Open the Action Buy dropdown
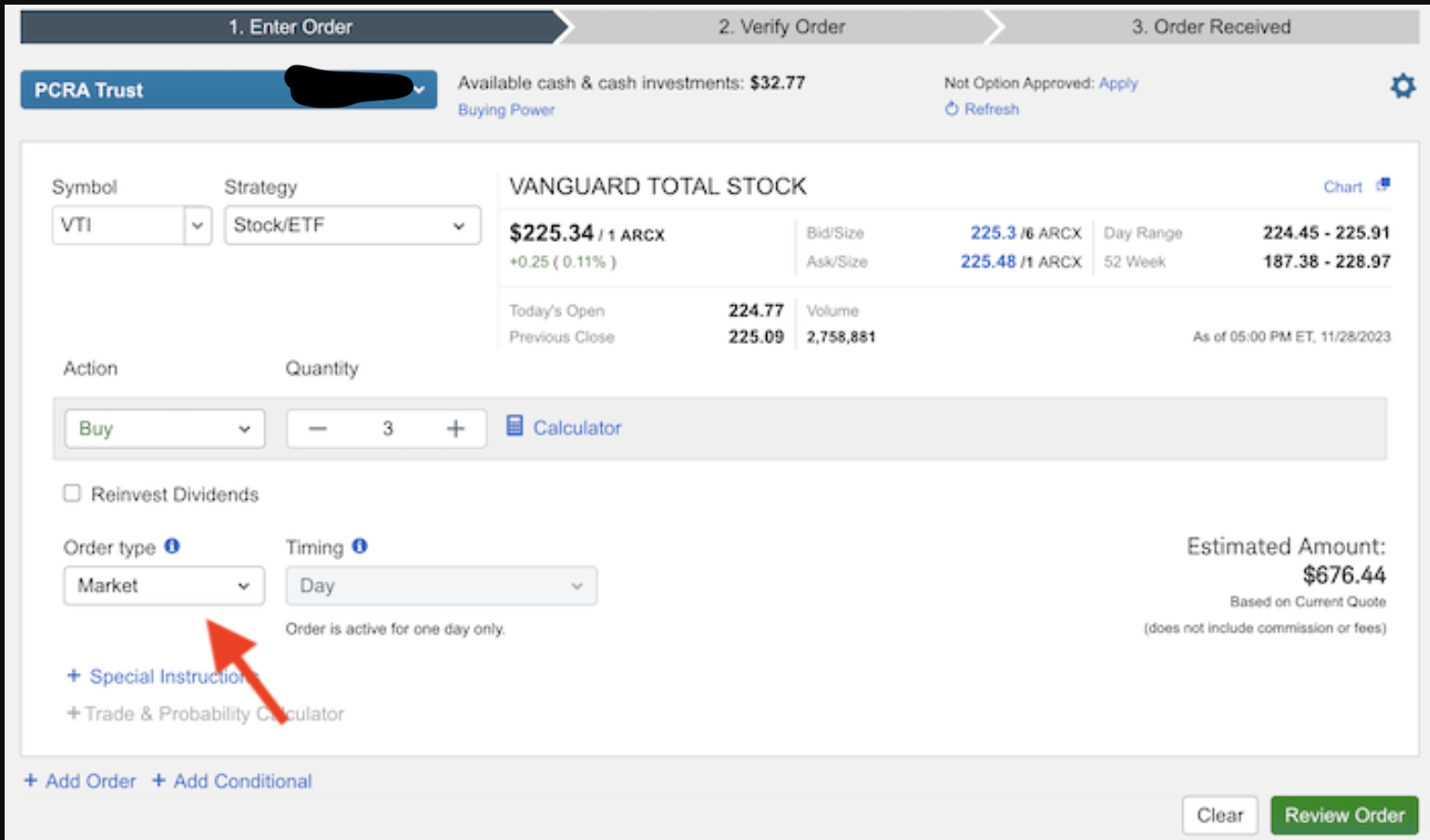 [164, 428]
